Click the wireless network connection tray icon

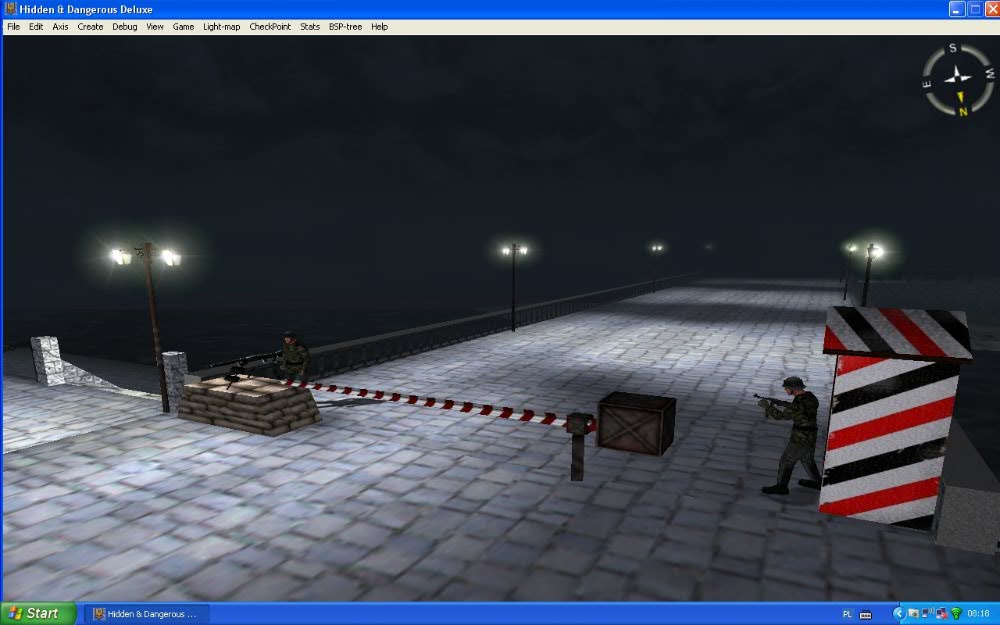tap(927, 613)
